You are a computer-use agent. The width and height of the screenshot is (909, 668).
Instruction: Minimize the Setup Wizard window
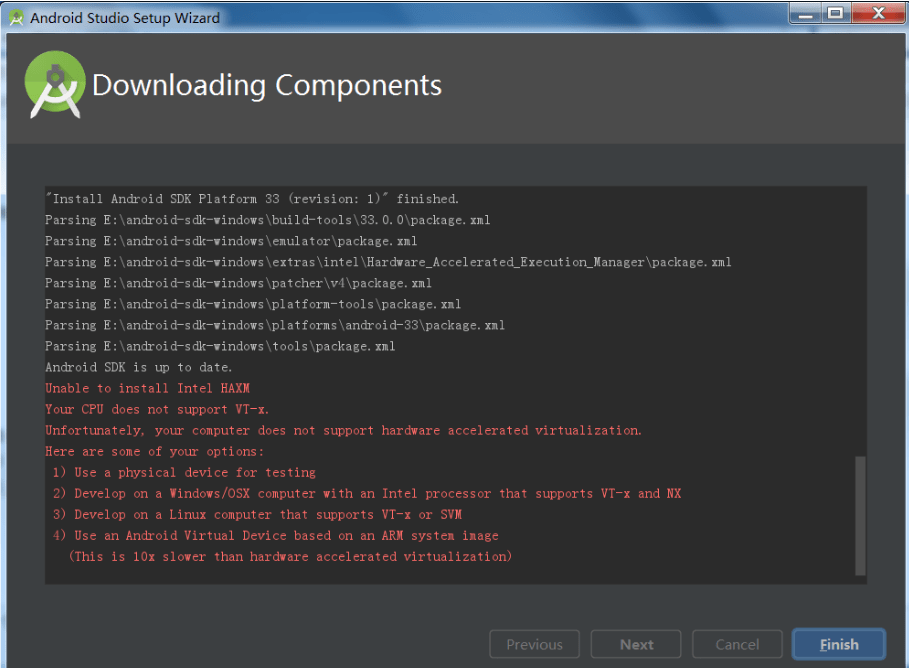805,14
